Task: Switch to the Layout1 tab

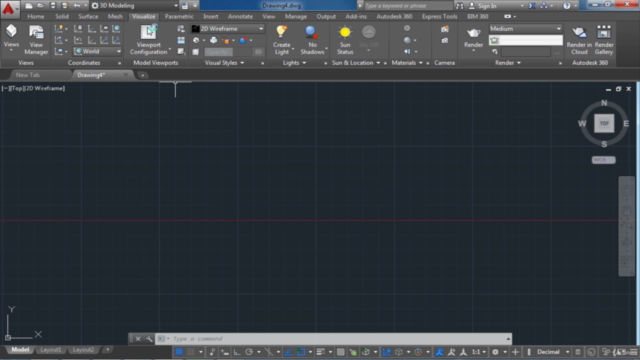Action: (x=51, y=350)
